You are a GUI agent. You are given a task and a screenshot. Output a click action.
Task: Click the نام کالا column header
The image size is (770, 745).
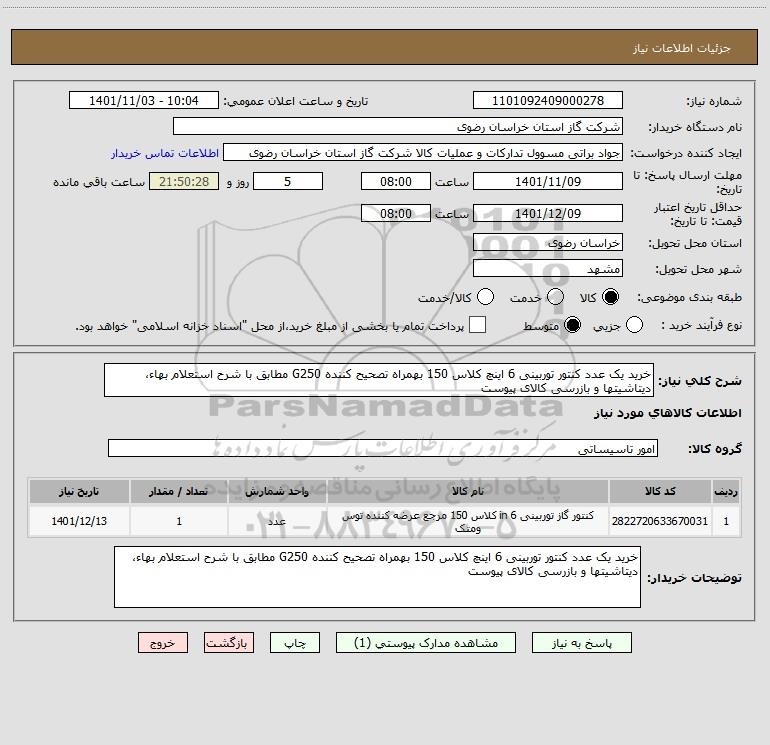tap(468, 491)
